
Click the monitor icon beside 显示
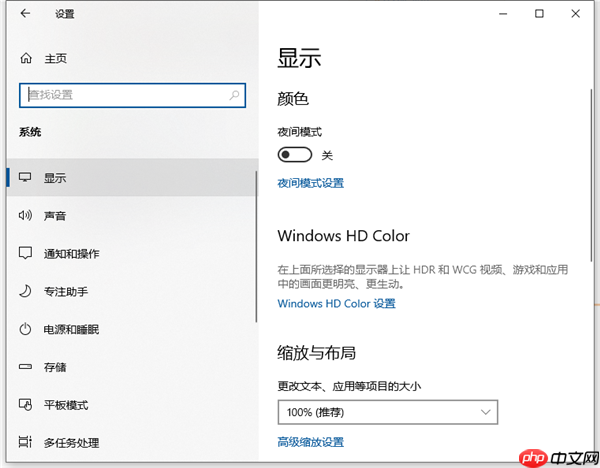pos(25,177)
